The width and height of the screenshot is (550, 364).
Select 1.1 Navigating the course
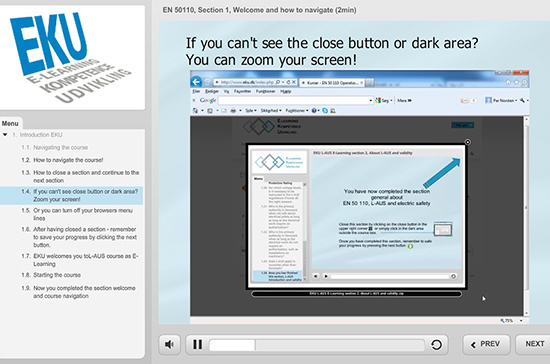point(54,147)
